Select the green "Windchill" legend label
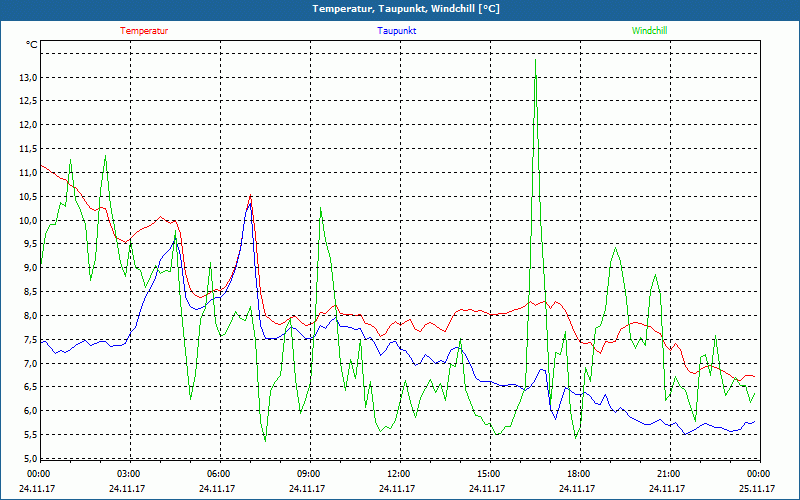 [x=649, y=31]
